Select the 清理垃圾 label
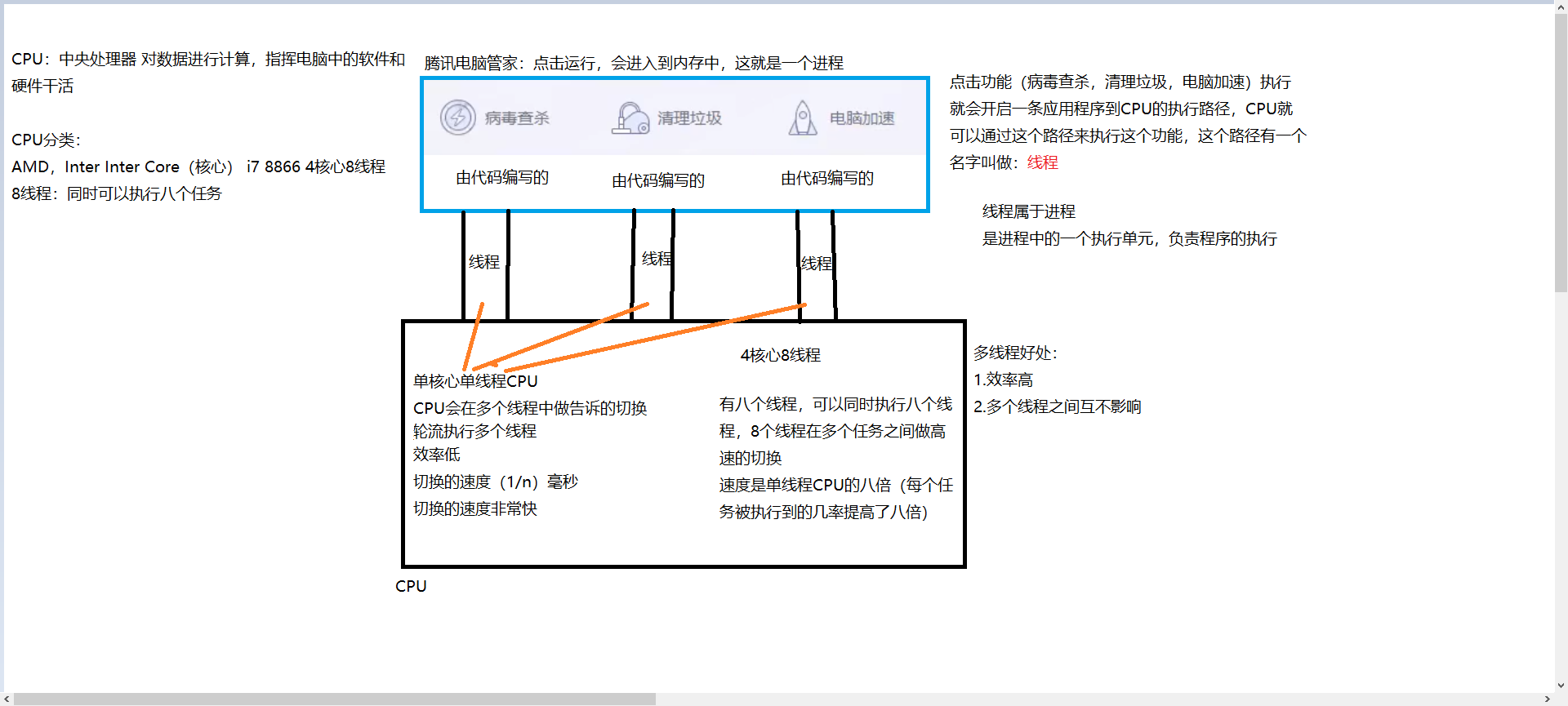Viewport: 1568px width, 706px height. (689, 118)
